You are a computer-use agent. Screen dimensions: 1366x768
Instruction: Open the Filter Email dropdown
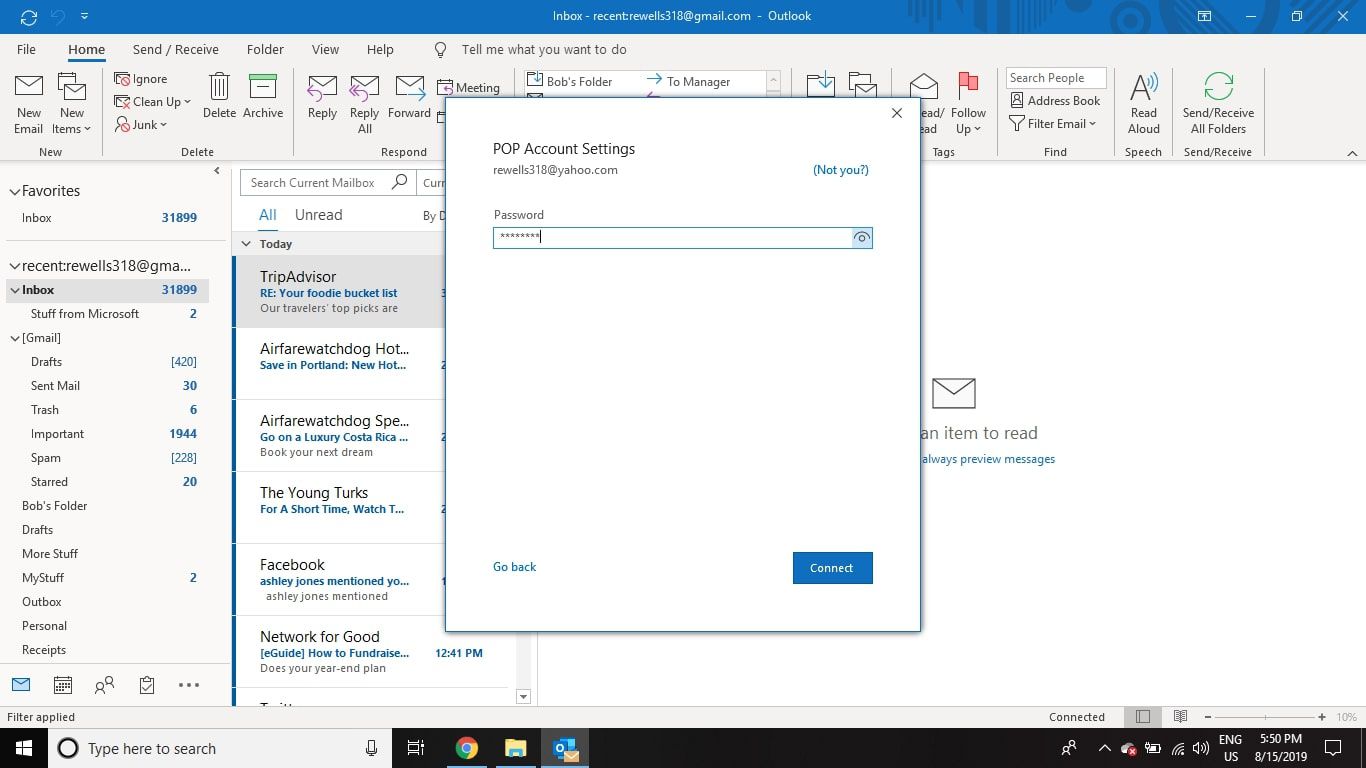[x=1053, y=124]
